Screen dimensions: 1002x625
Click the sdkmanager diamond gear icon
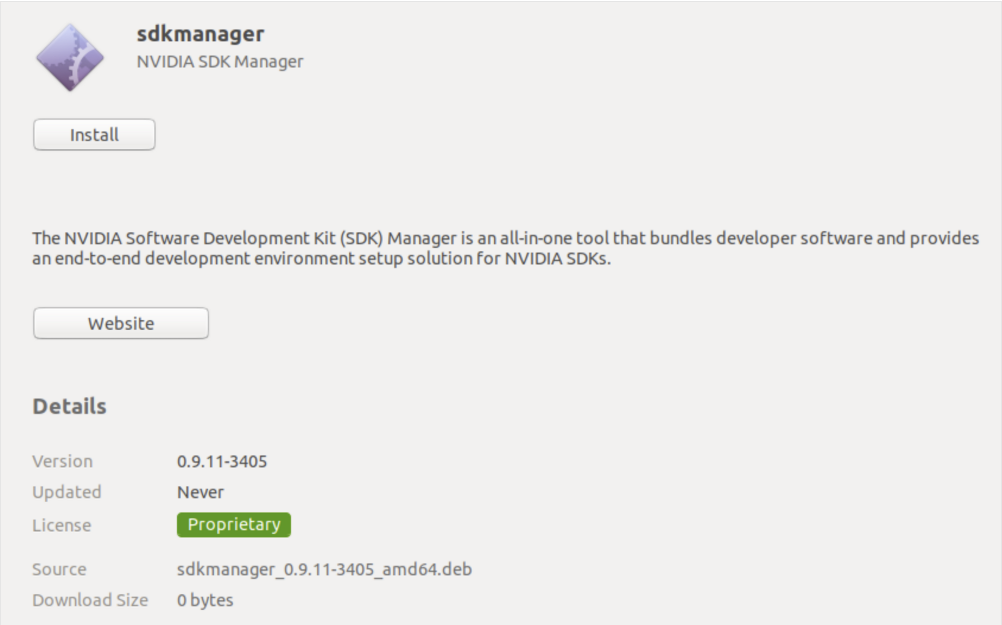click(70, 58)
